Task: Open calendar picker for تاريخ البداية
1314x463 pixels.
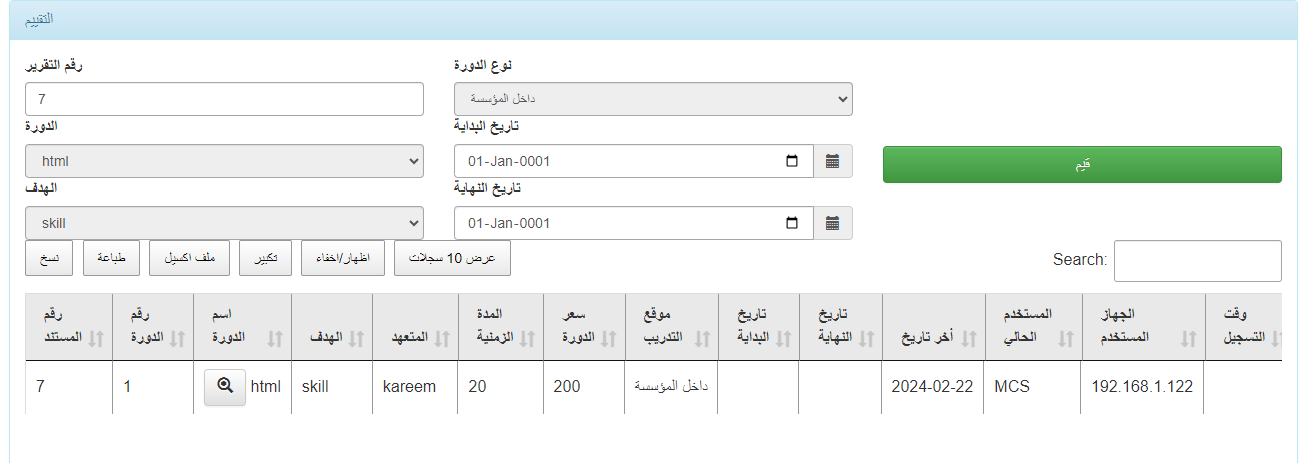Action: coord(832,161)
